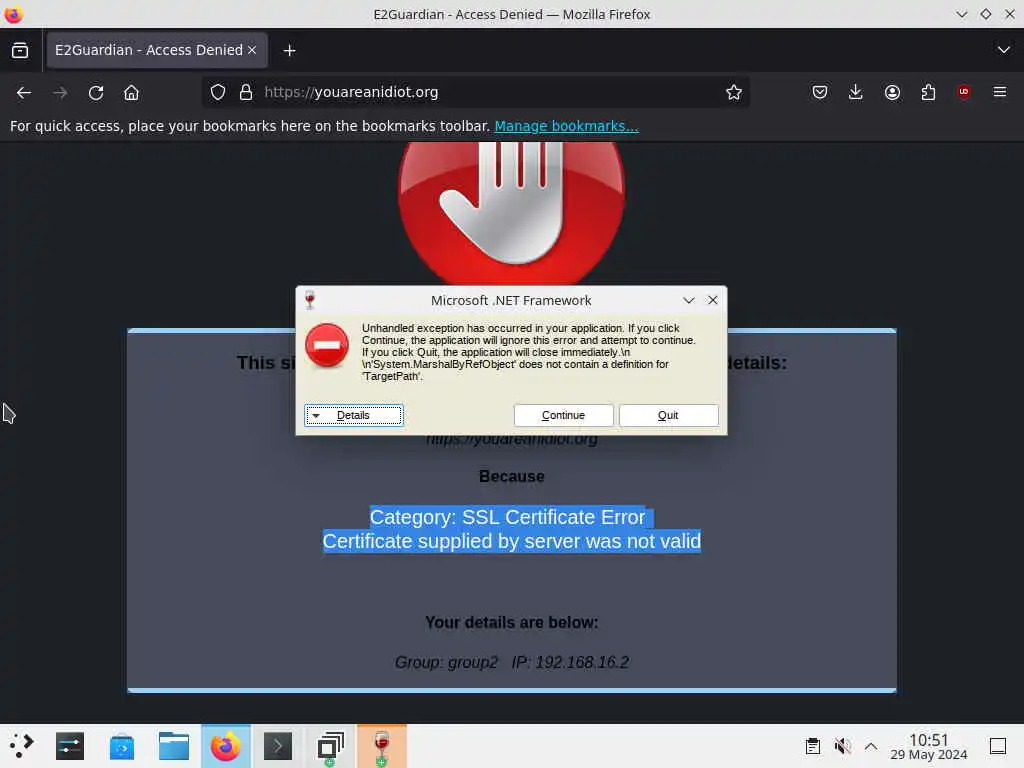Open the Dolphin file manager taskbar icon
This screenshot has height=768, width=1024.
point(174,746)
